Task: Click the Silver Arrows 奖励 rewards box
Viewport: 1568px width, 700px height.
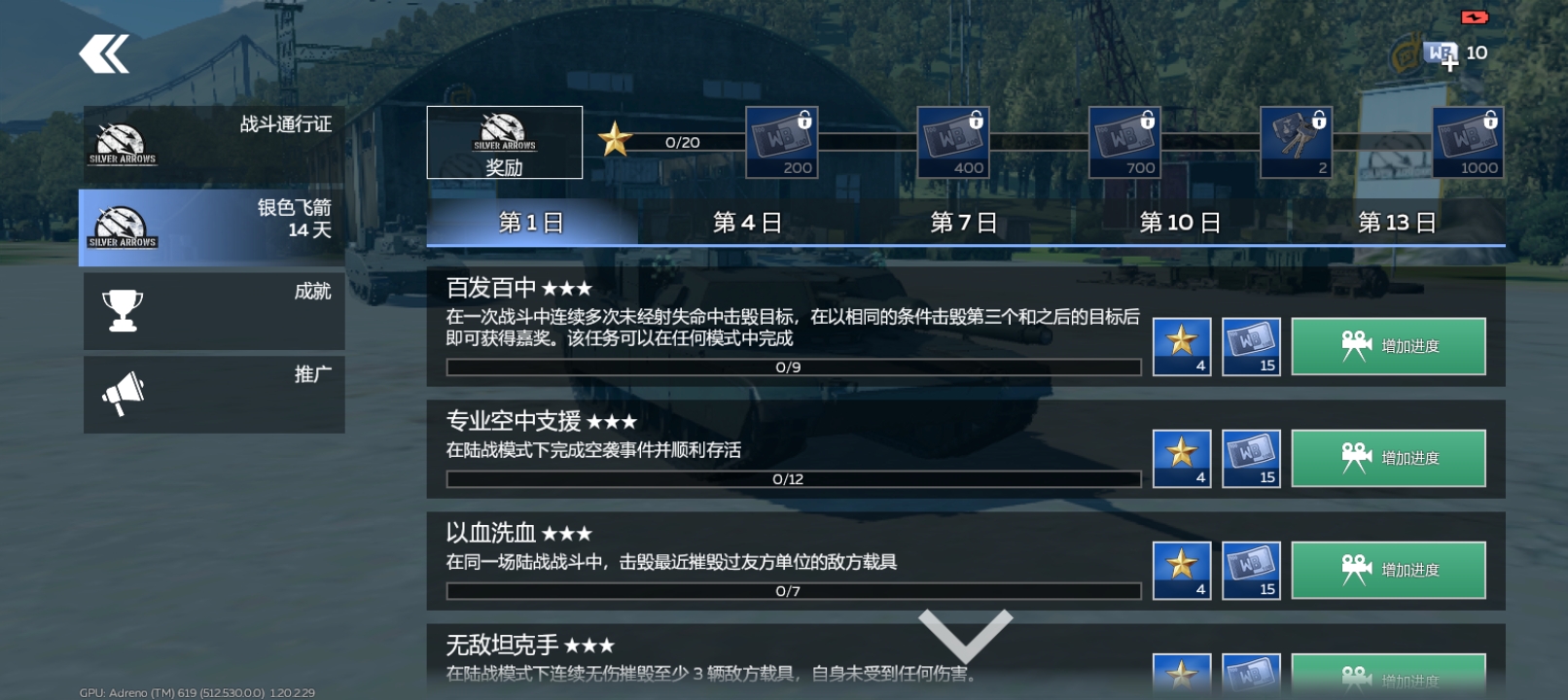Action: pos(505,142)
